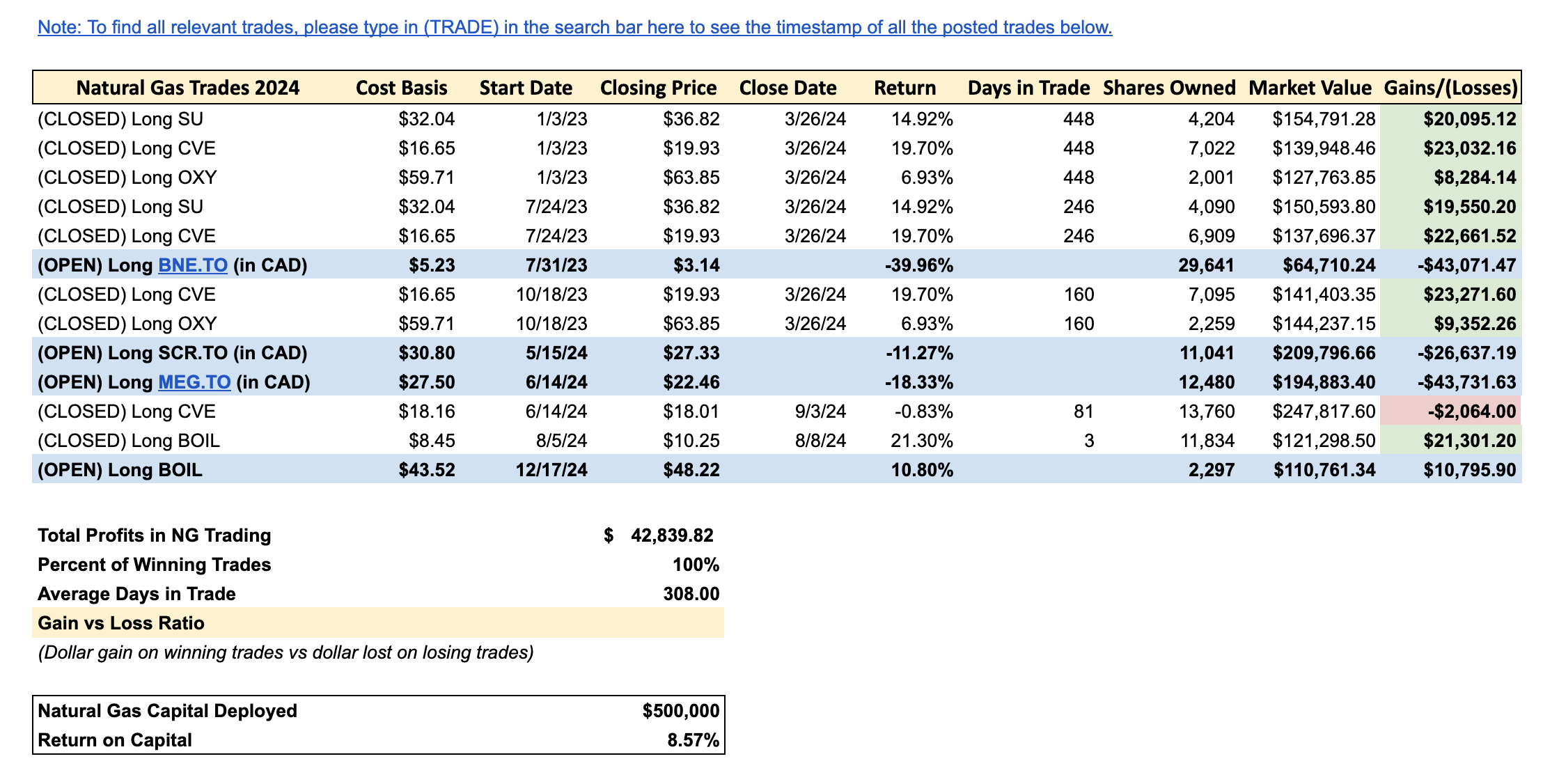Viewport: 1543px width, 784px height.
Task: Select the -39.96% return cell
Action: tap(919, 265)
